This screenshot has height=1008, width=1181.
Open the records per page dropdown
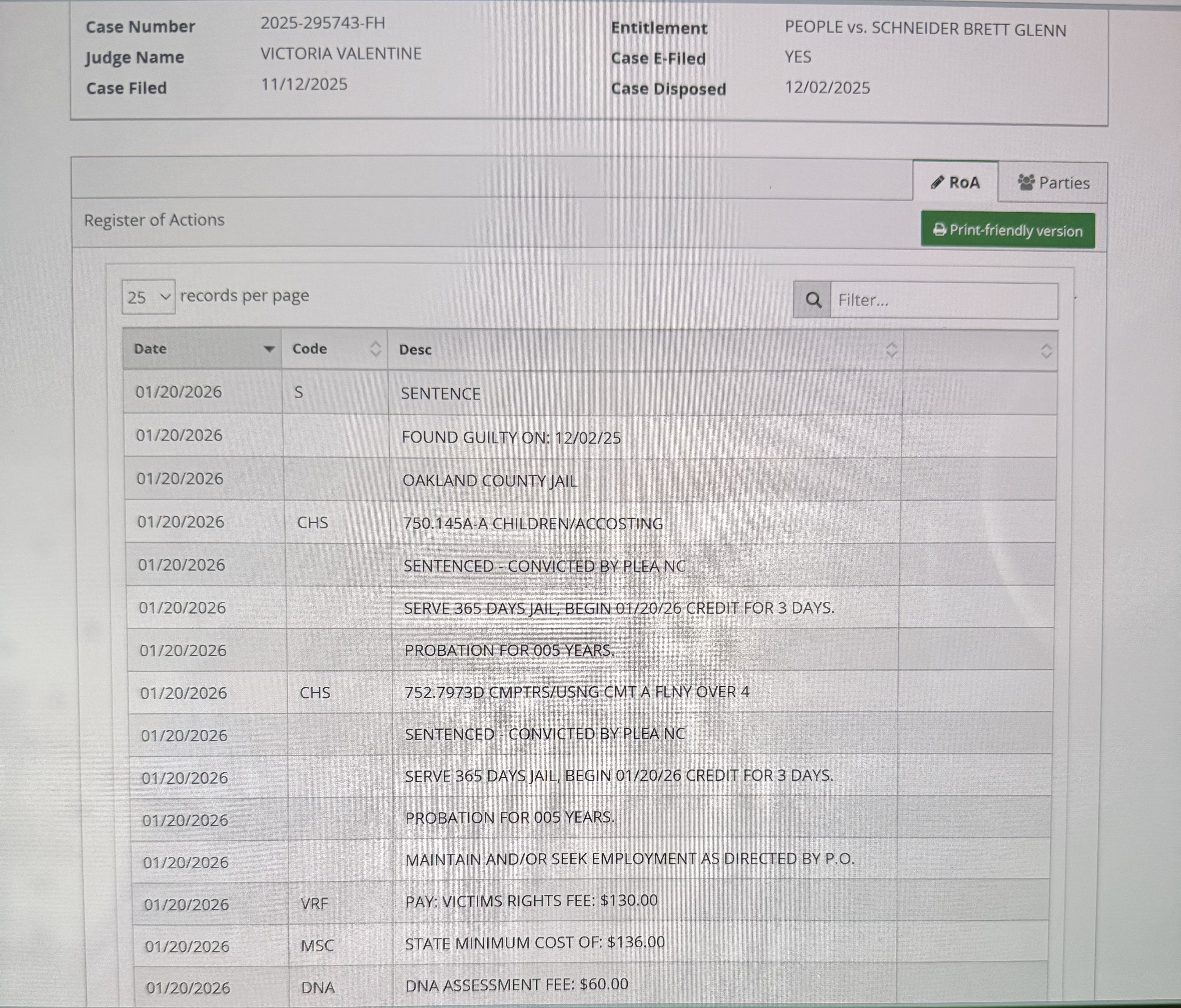point(148,297)
